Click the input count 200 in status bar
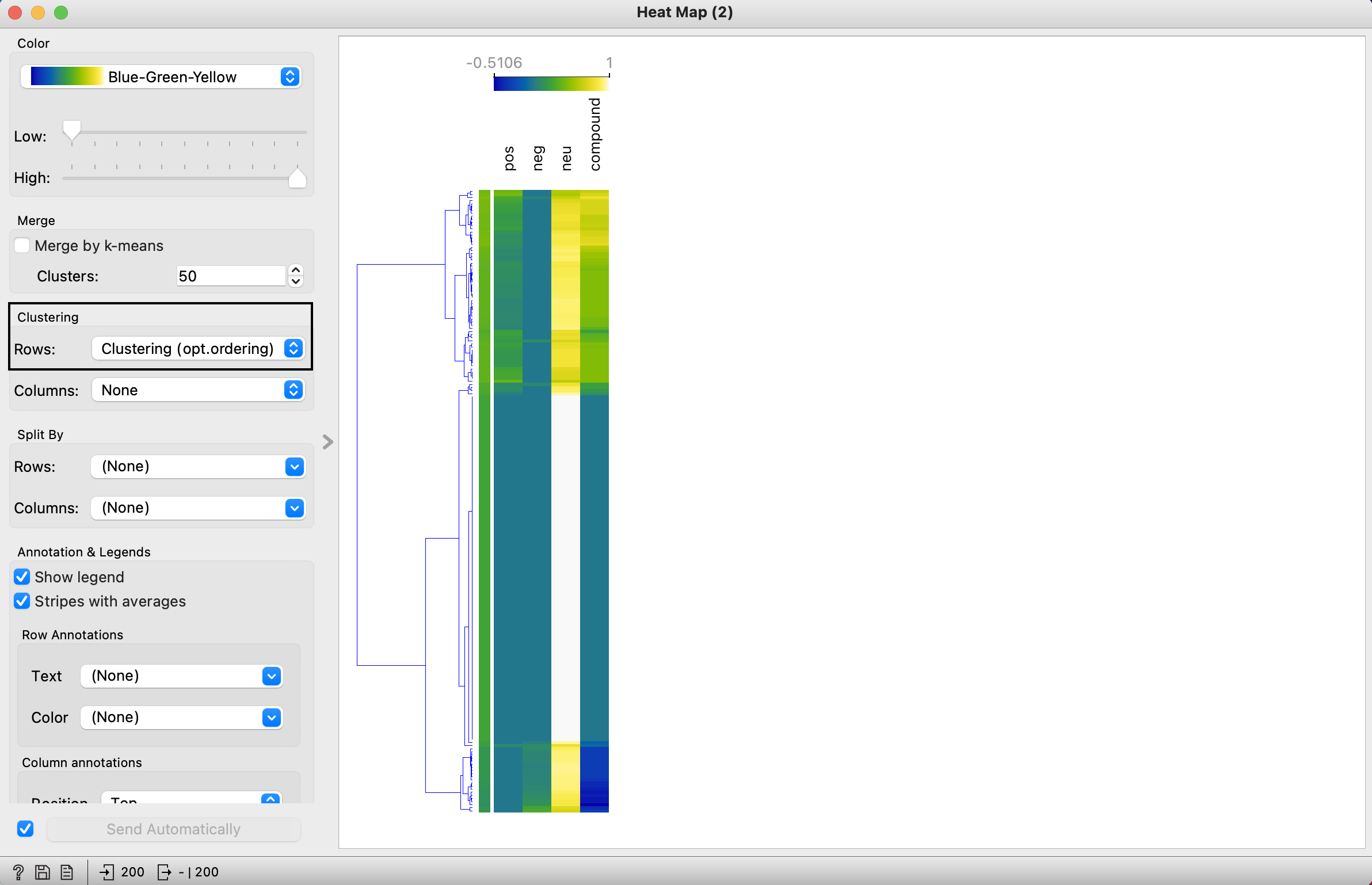This screenshot has width=1372, height=885. pyautogui.click(x=132, y=872)
